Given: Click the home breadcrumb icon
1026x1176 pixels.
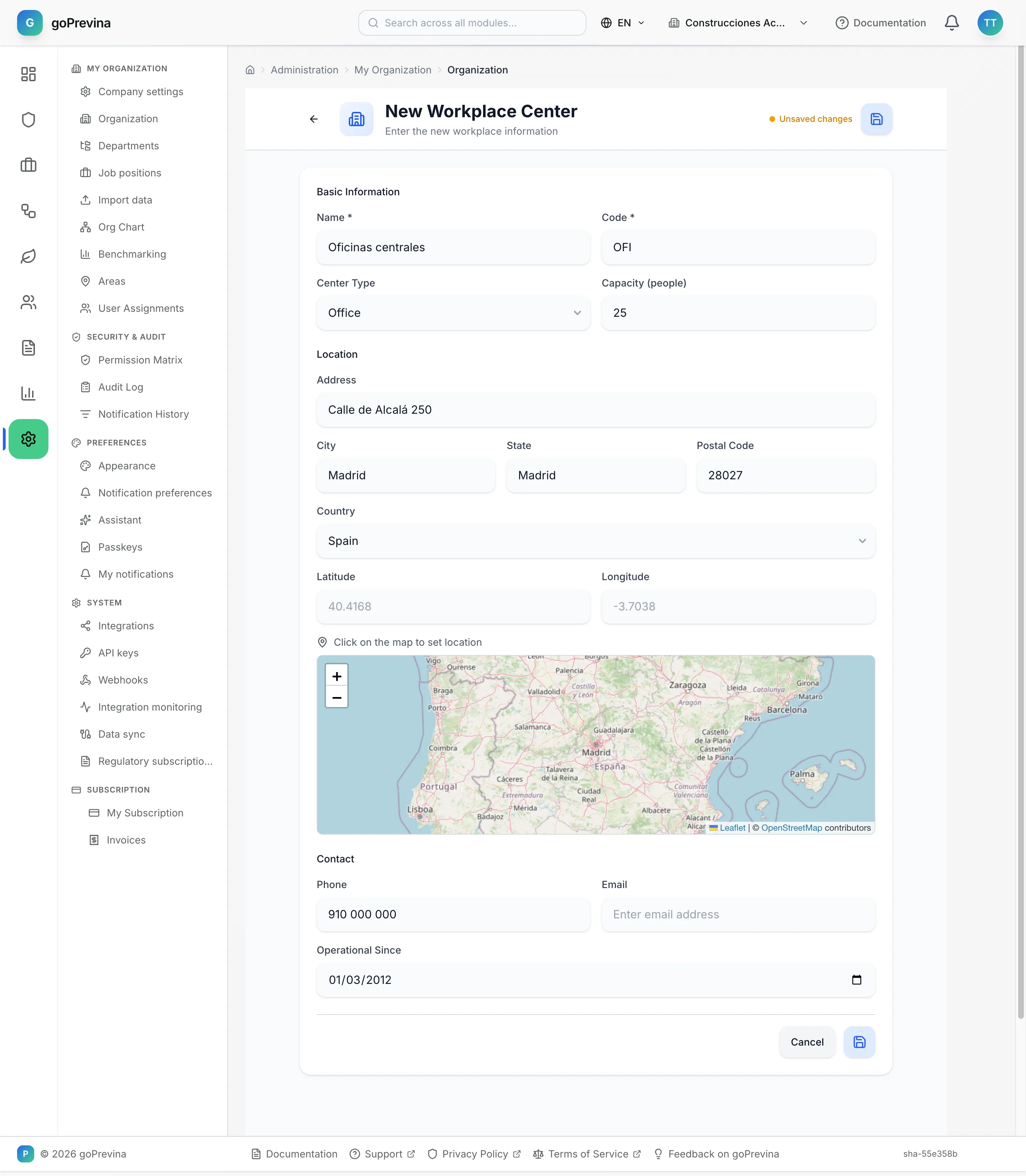Looking at the screenshot, I should (x=250, y=70).
